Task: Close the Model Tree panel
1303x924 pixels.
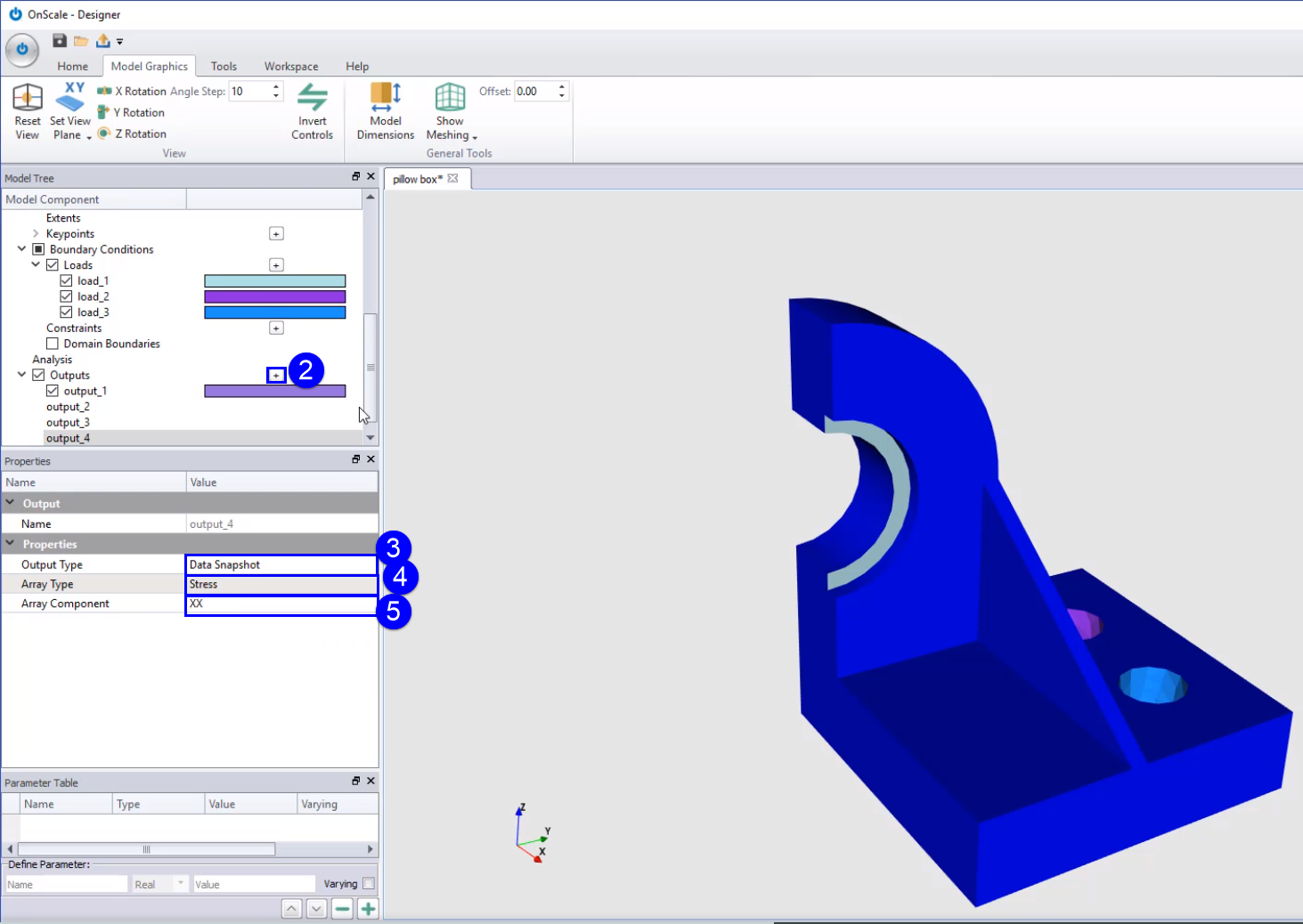Action: coord(371,176)
